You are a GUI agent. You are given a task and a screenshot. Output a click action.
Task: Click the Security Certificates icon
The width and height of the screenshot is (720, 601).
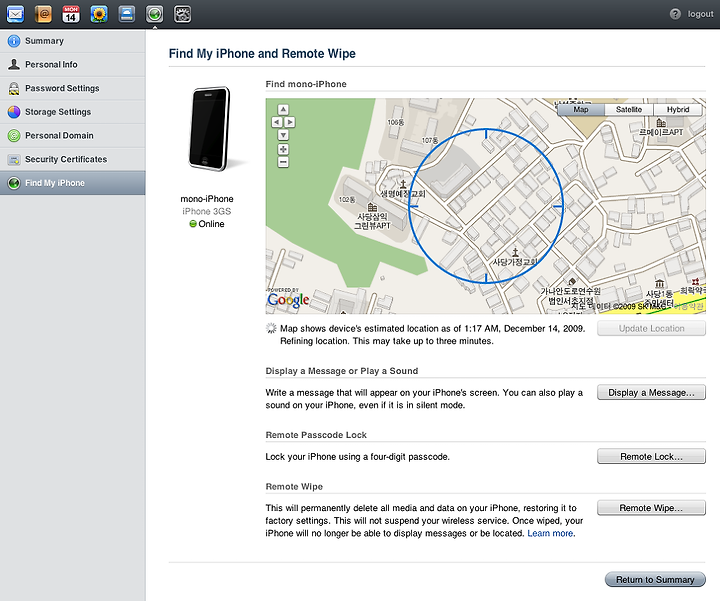pos(14,160)
